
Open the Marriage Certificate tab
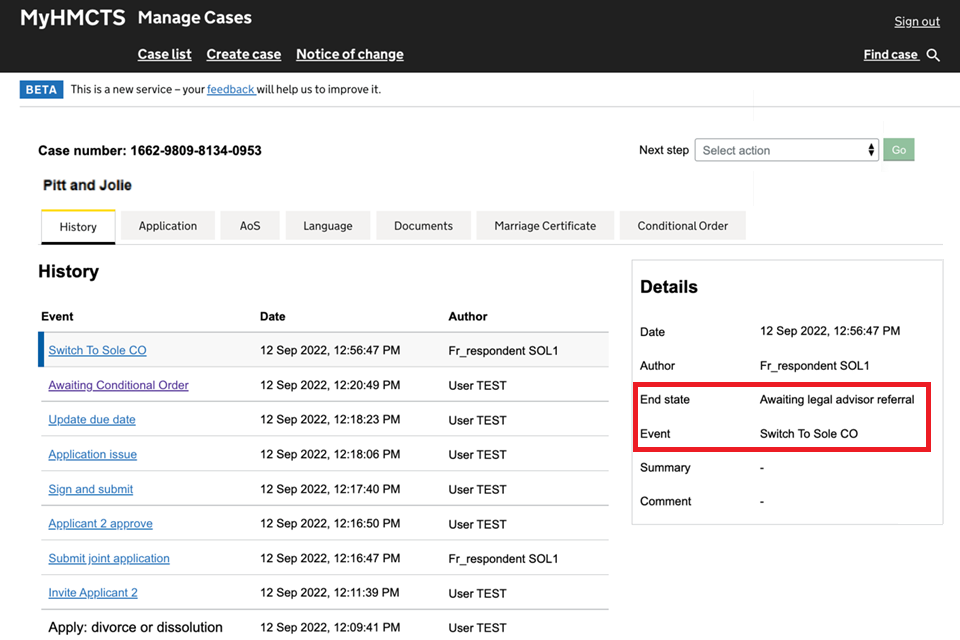click(x=545, y=226)
